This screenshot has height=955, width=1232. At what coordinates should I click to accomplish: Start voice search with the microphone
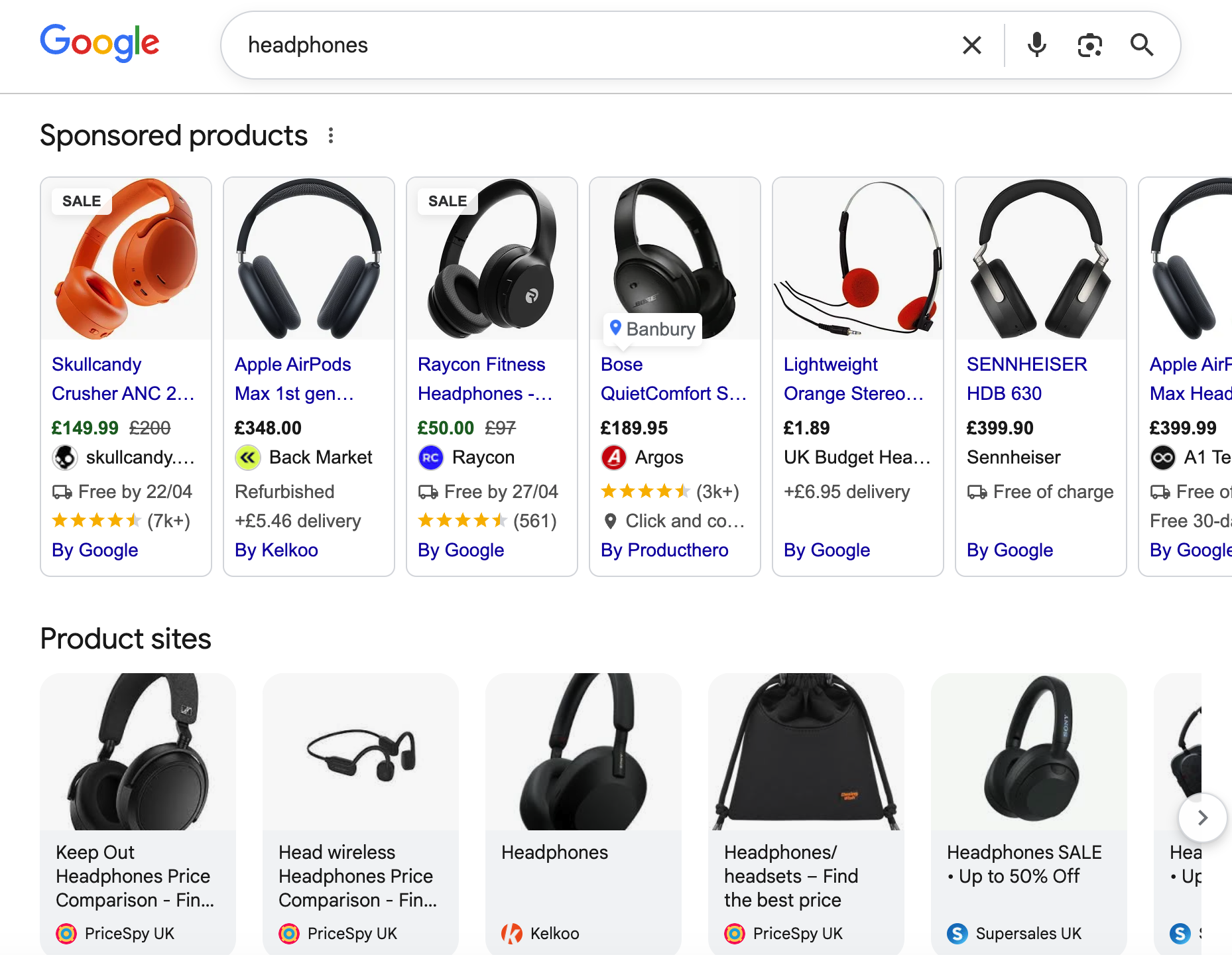click(1036, 45)
